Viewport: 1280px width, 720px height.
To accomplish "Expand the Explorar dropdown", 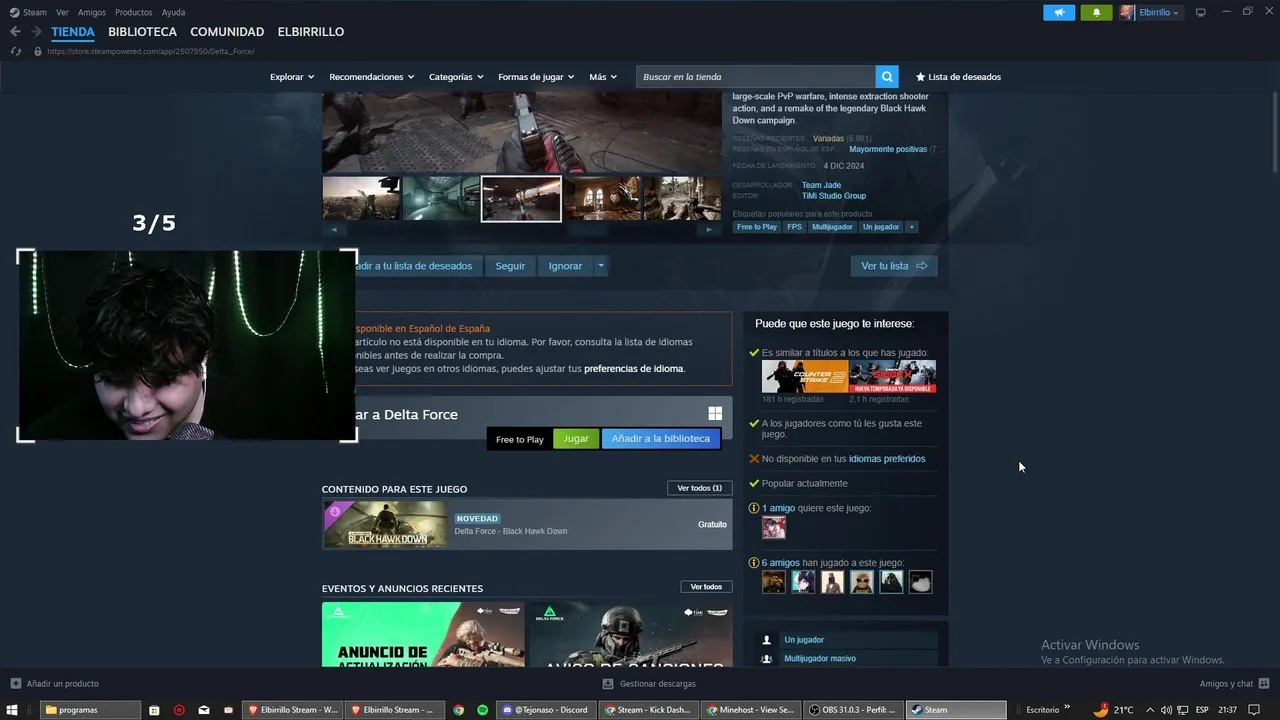I will tap(292, 77).
